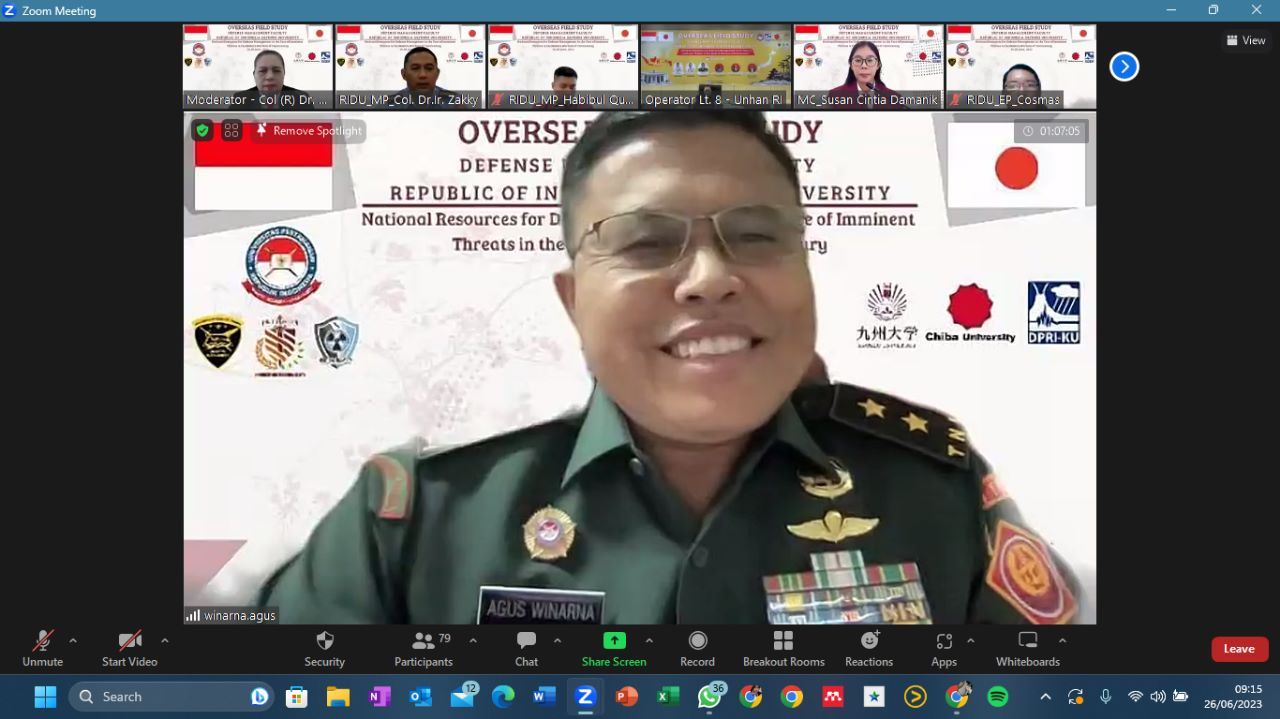Select Operator Lt. 8 - Unhan RI thumbnail

tap(715, 66)
